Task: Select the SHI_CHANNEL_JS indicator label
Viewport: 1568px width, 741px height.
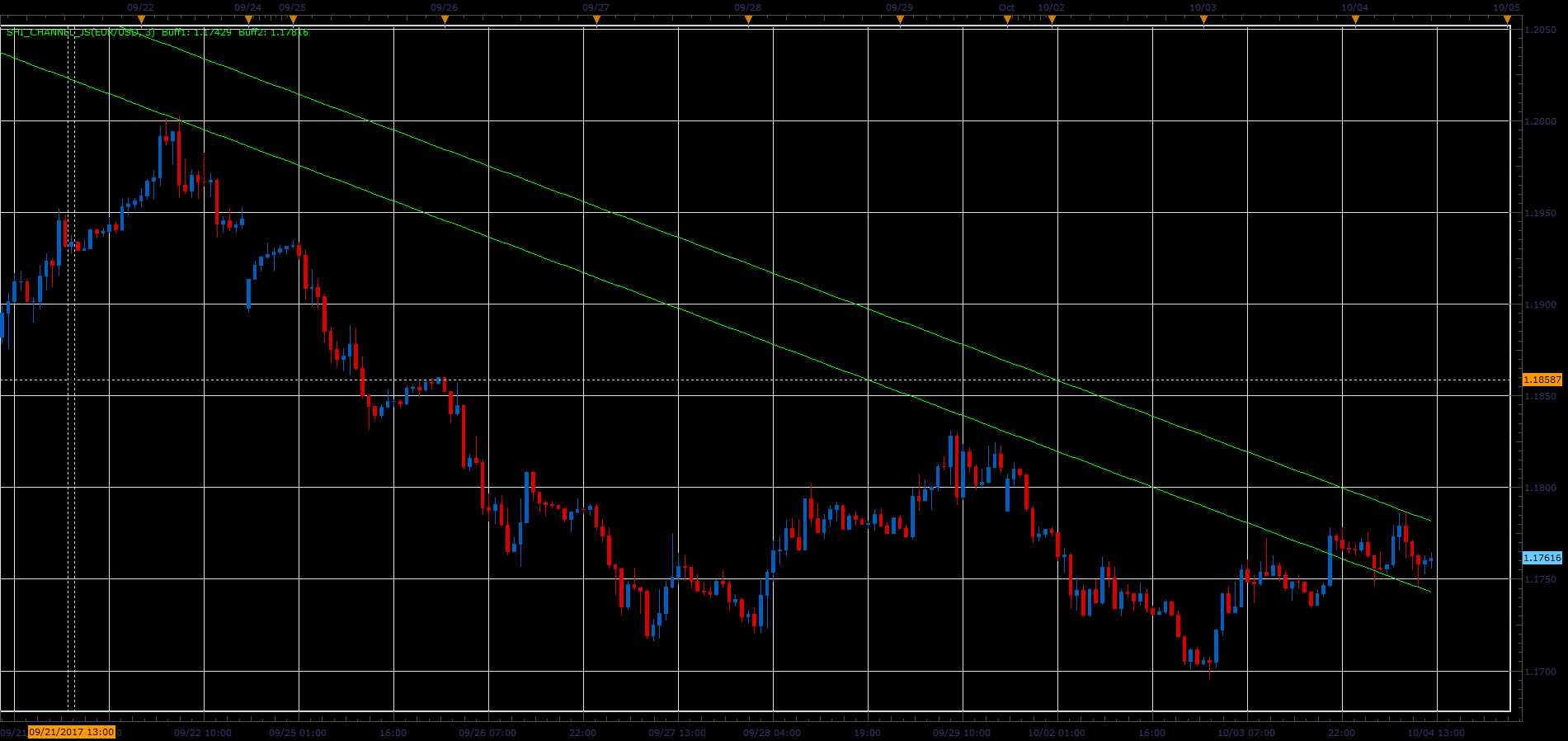Action: click(x=158, y=32)
